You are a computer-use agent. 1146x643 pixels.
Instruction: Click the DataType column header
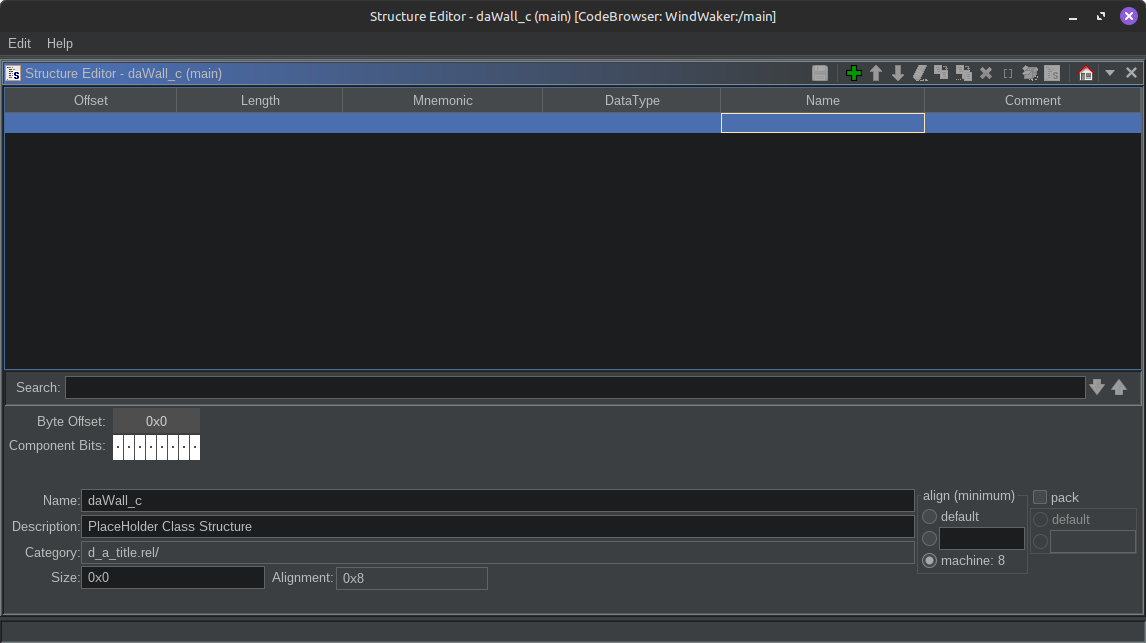(x=631, y=101)
